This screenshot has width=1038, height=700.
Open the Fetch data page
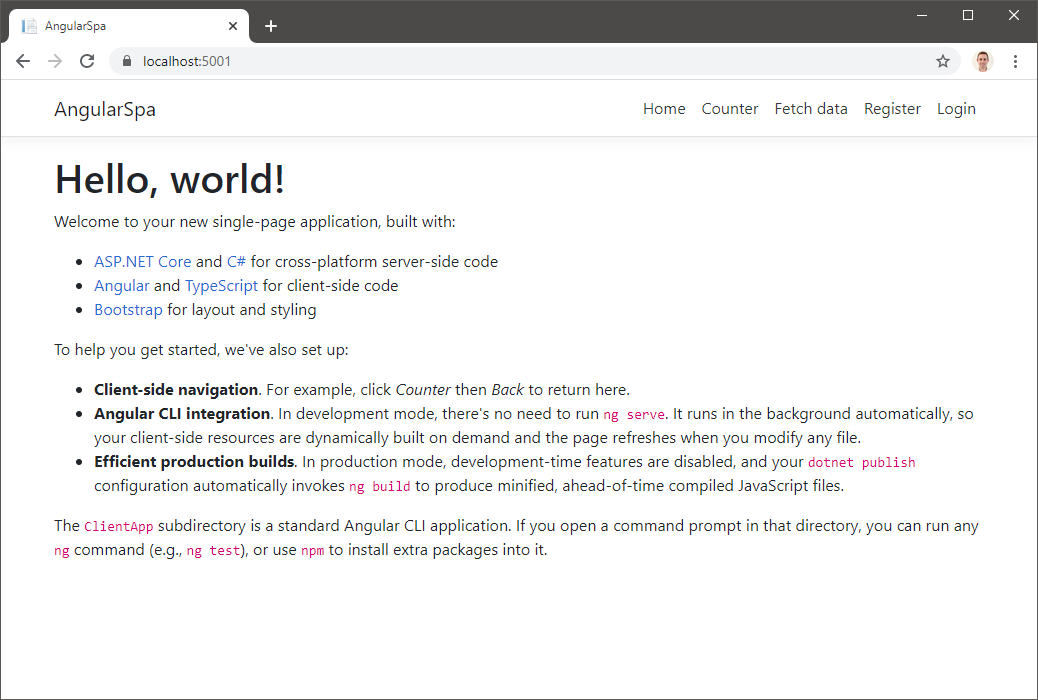pos(810,108)
